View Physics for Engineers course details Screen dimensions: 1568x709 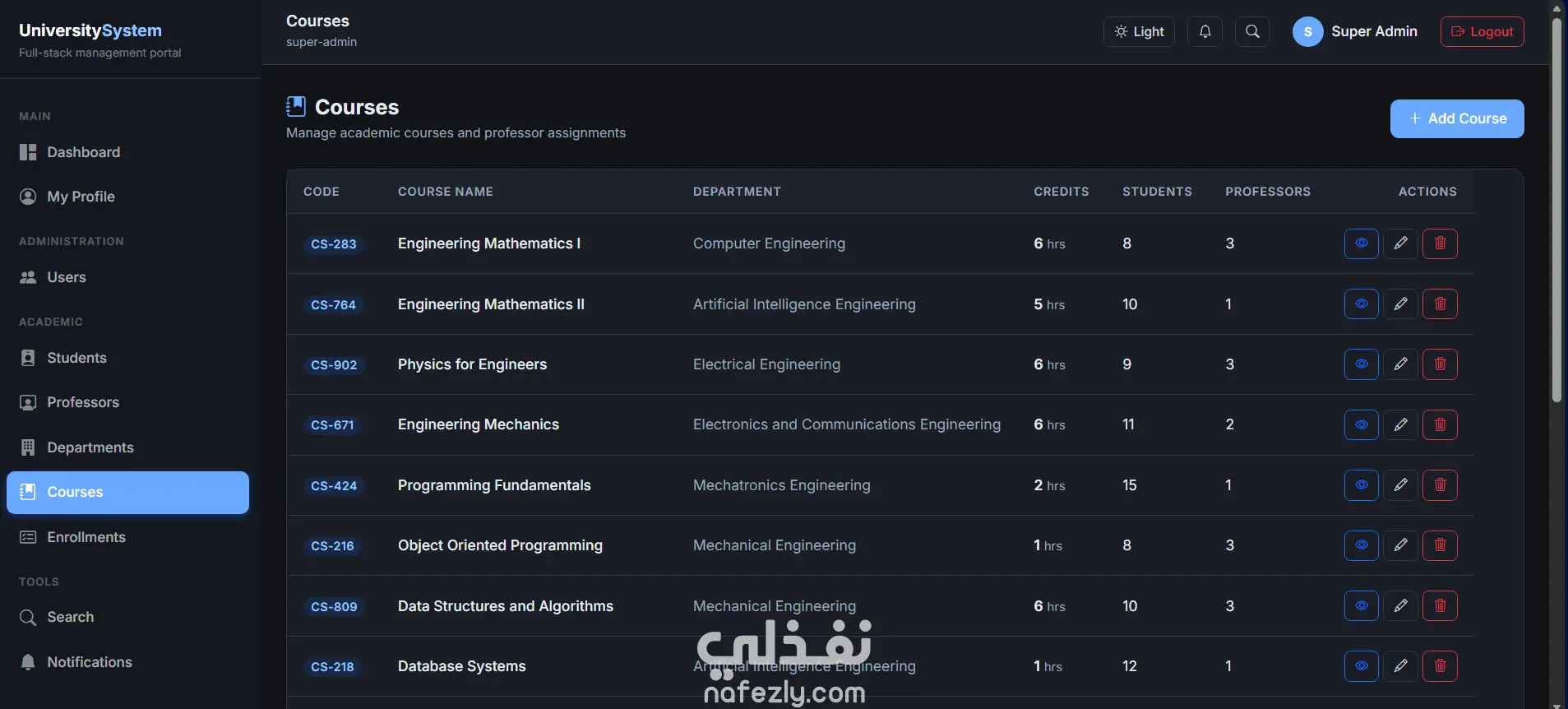pyautogui.click(x=1361, y=364)
